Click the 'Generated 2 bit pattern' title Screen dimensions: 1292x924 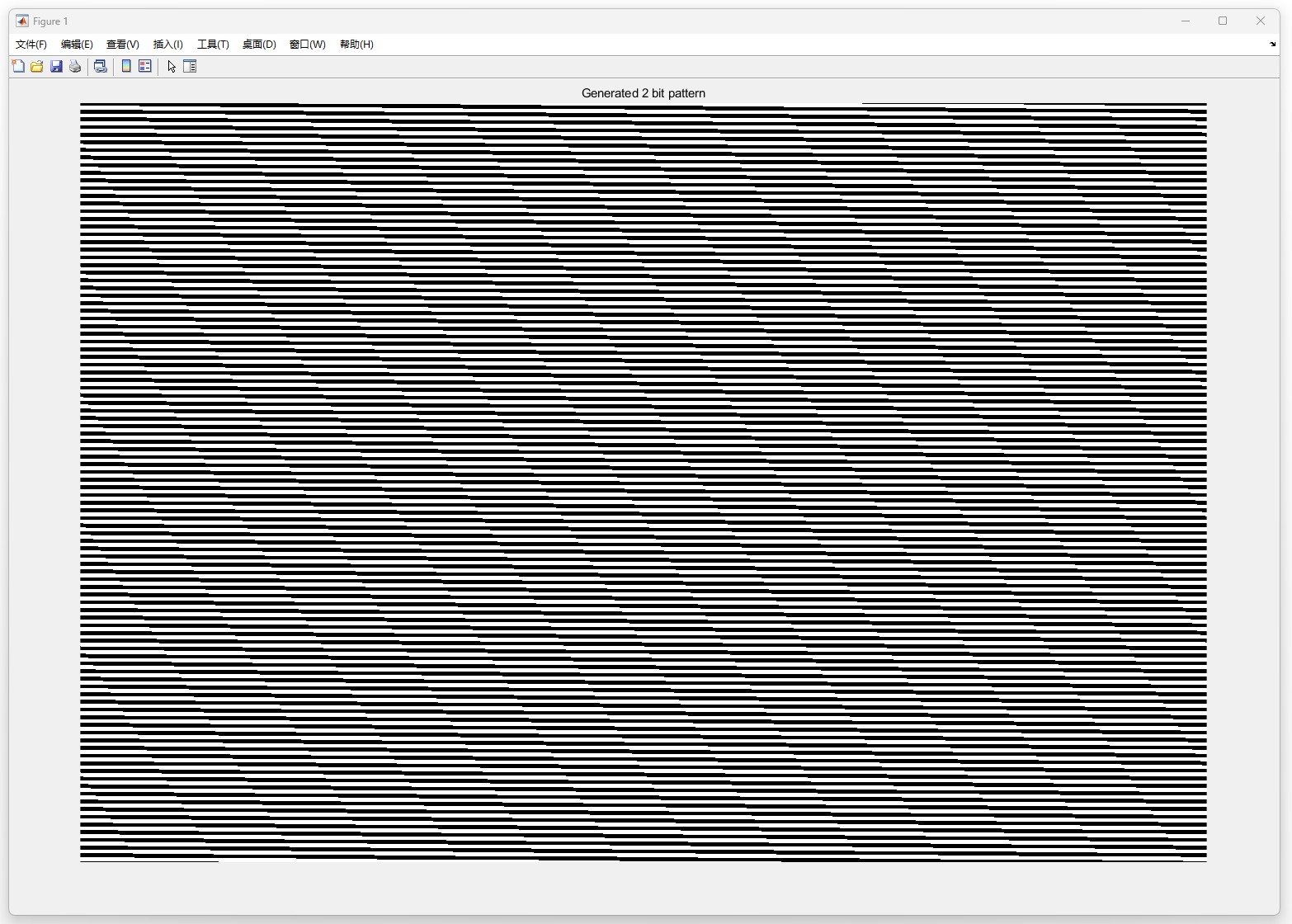tap(644, 93)
